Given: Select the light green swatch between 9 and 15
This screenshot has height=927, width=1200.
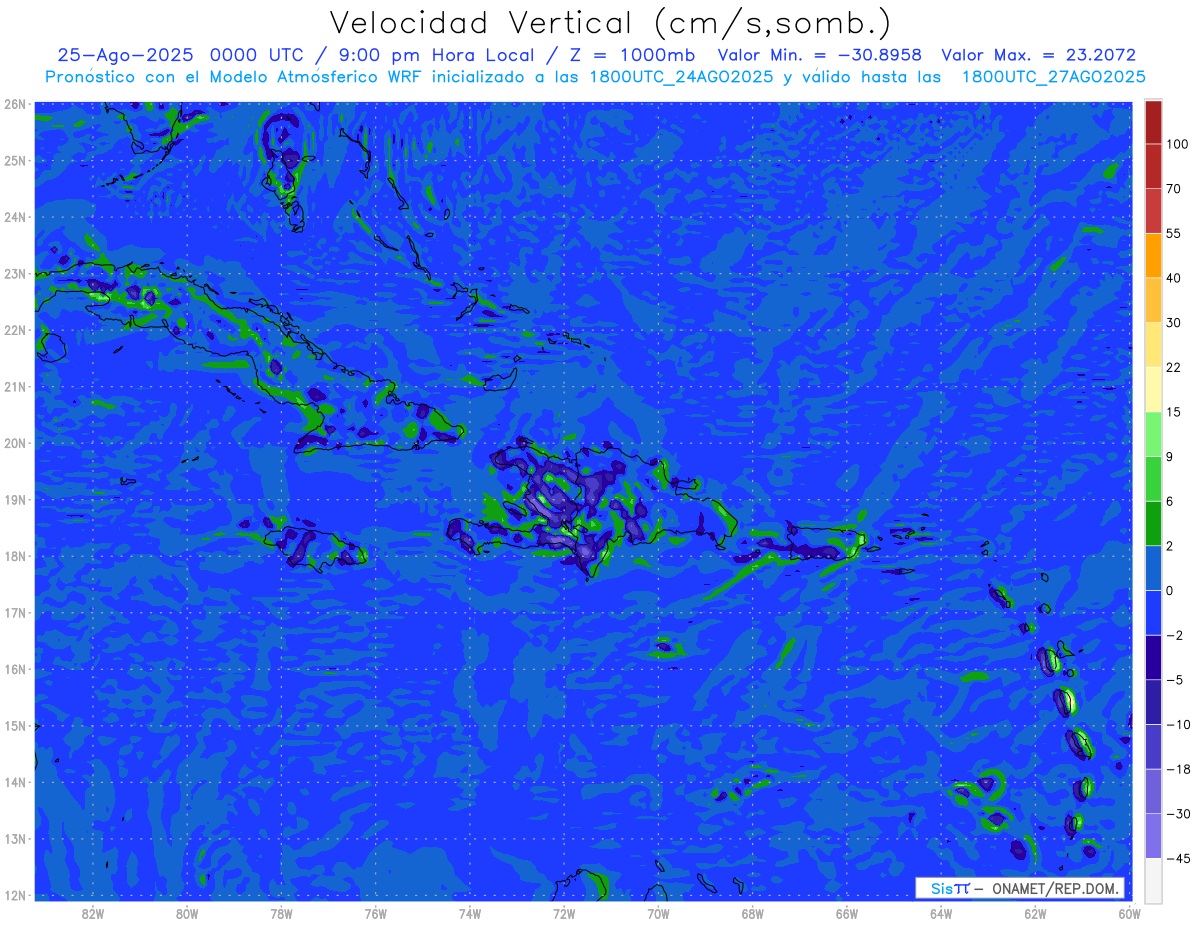Looking at the screenshot, I should pos(1153,434).
